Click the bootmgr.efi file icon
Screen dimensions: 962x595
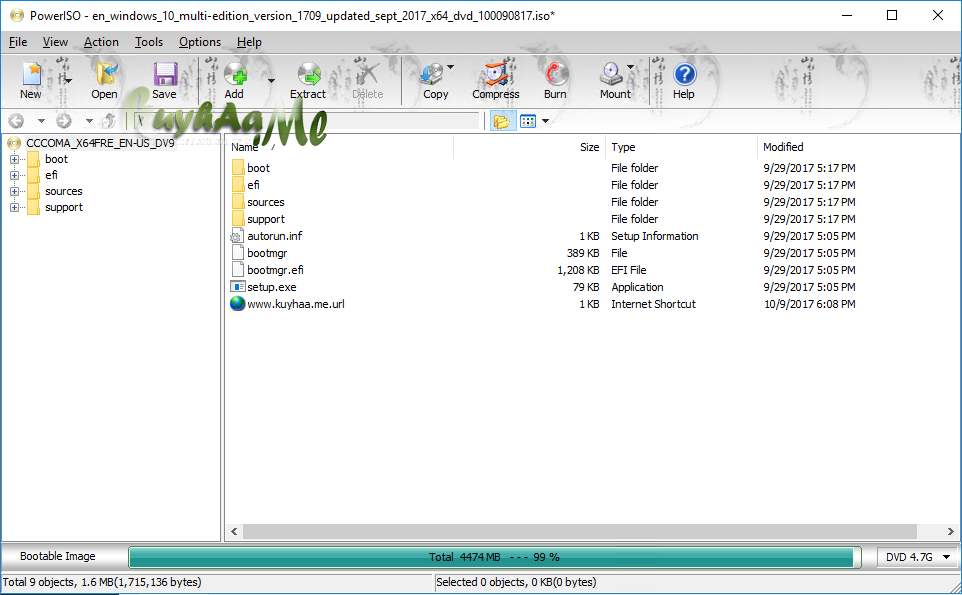click(x=238, y=269)
